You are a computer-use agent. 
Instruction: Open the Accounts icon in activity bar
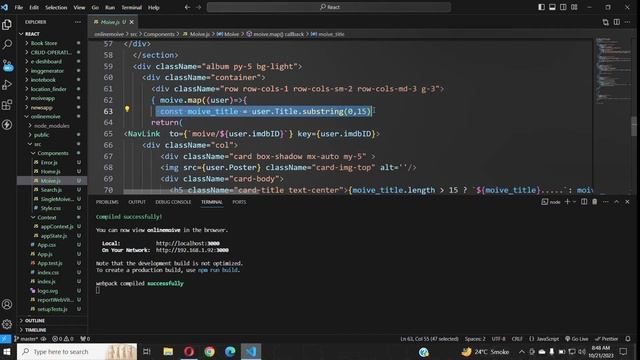coord(7,304)
